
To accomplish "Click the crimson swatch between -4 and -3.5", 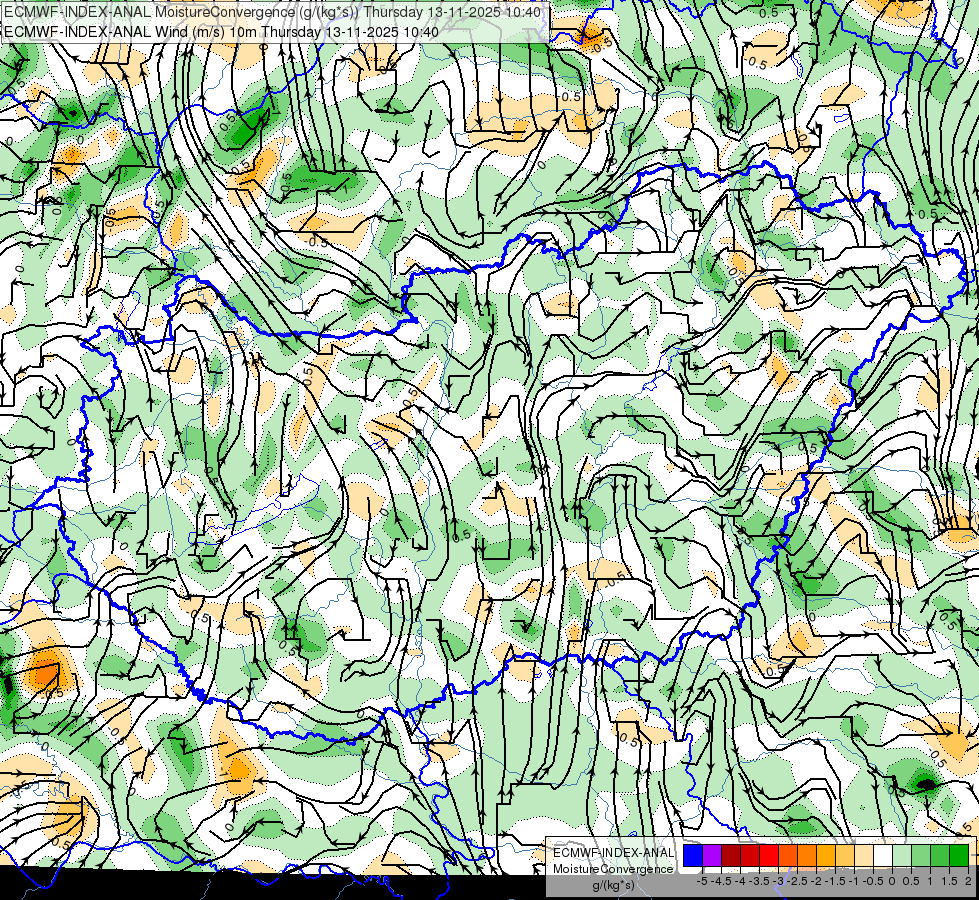I will 750,856.
